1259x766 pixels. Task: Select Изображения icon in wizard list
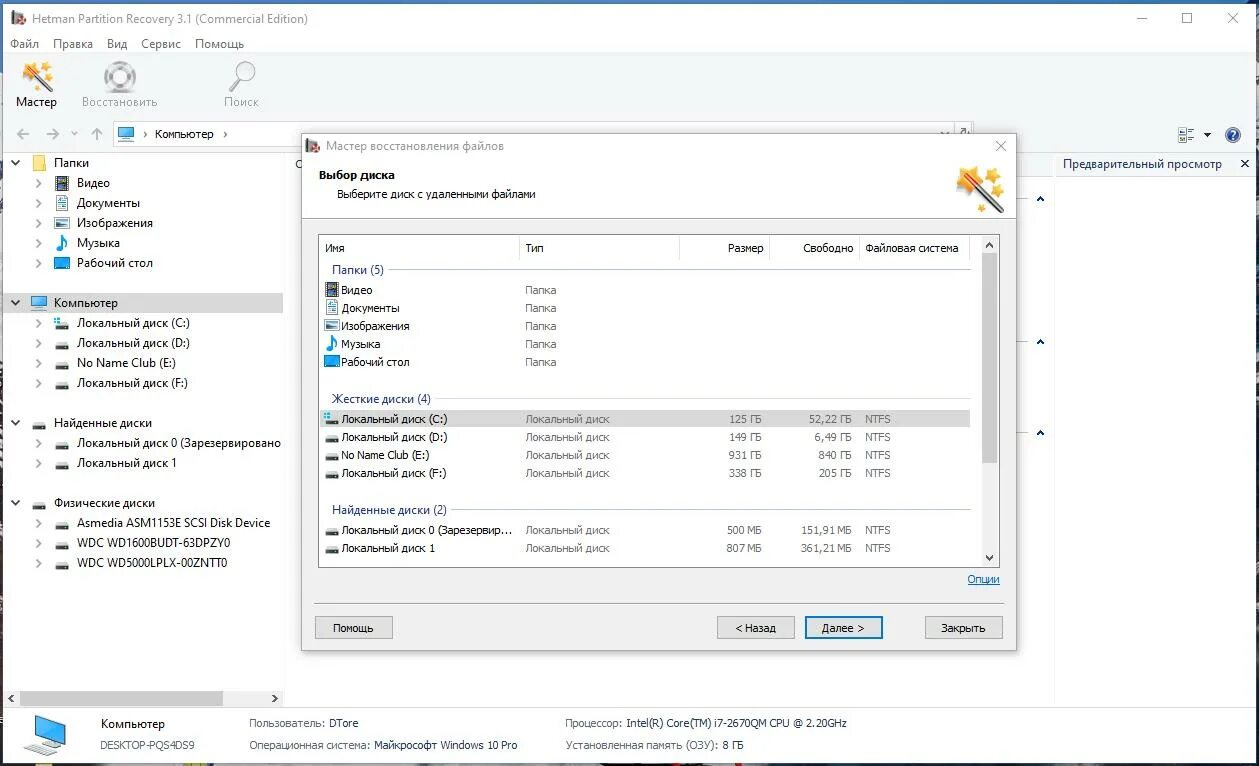pyautogui.click(x=332, y=326)
